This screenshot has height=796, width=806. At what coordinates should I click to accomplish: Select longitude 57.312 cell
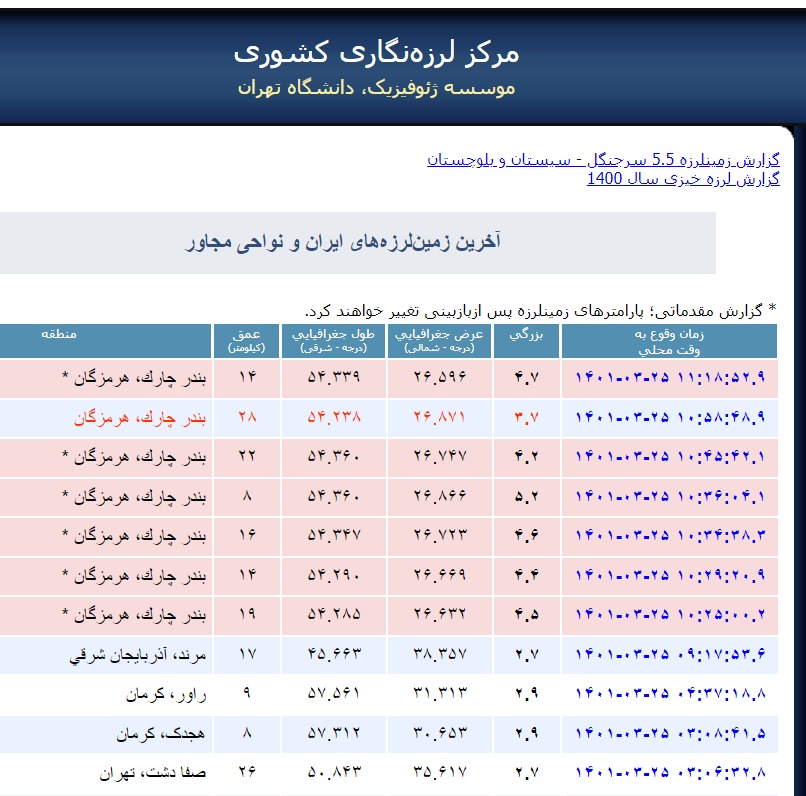pos(334,733)
